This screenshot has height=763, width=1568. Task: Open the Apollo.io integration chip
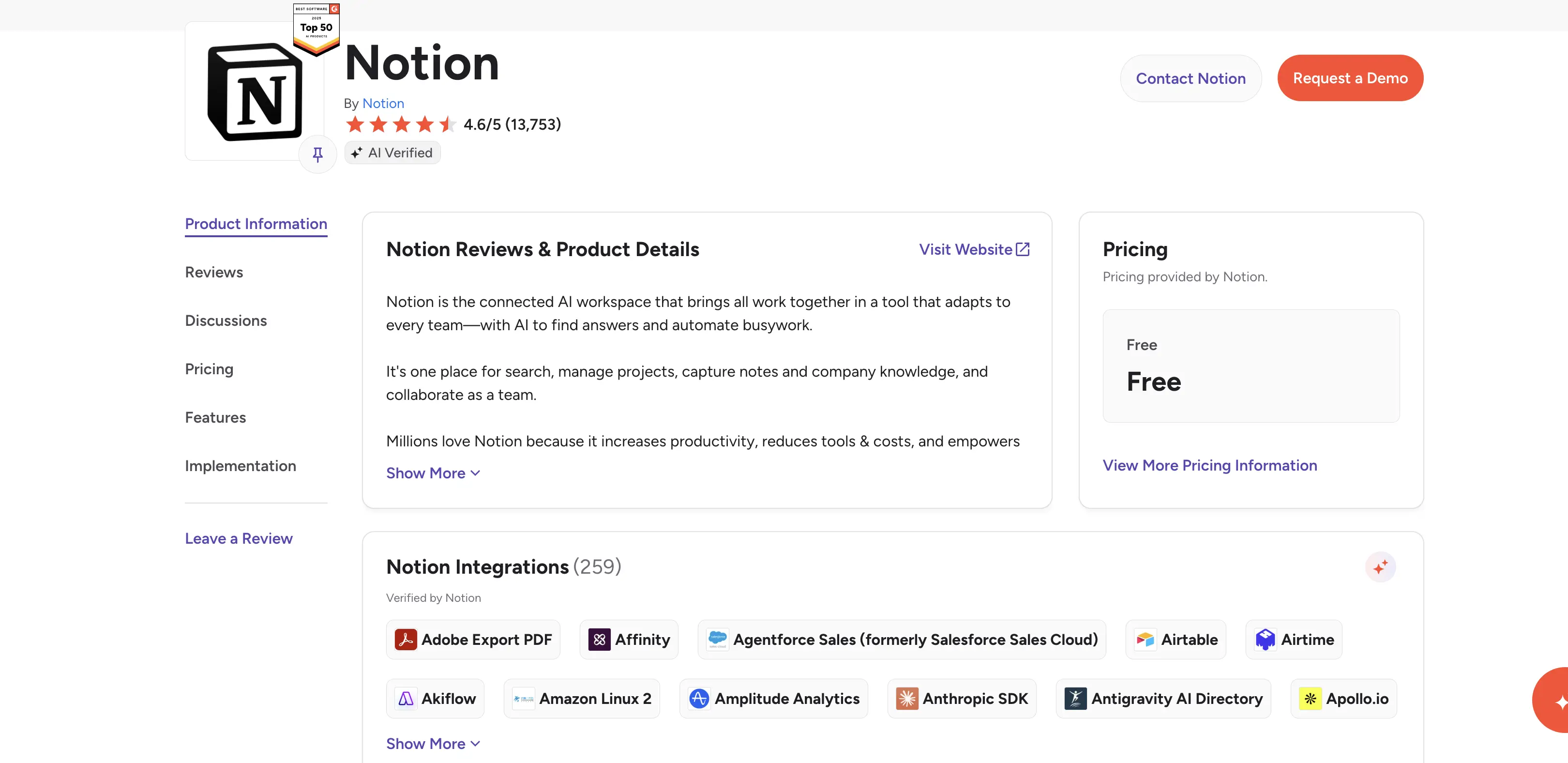pyautogui.click(x=1343, y=699)
